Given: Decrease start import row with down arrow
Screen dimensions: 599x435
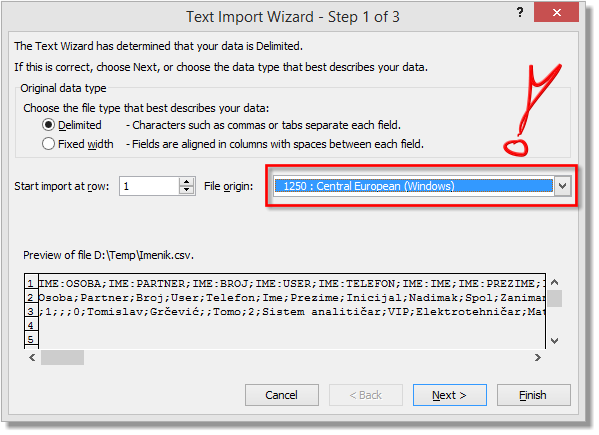Looking at the screenshot, I should coord(186,190).
